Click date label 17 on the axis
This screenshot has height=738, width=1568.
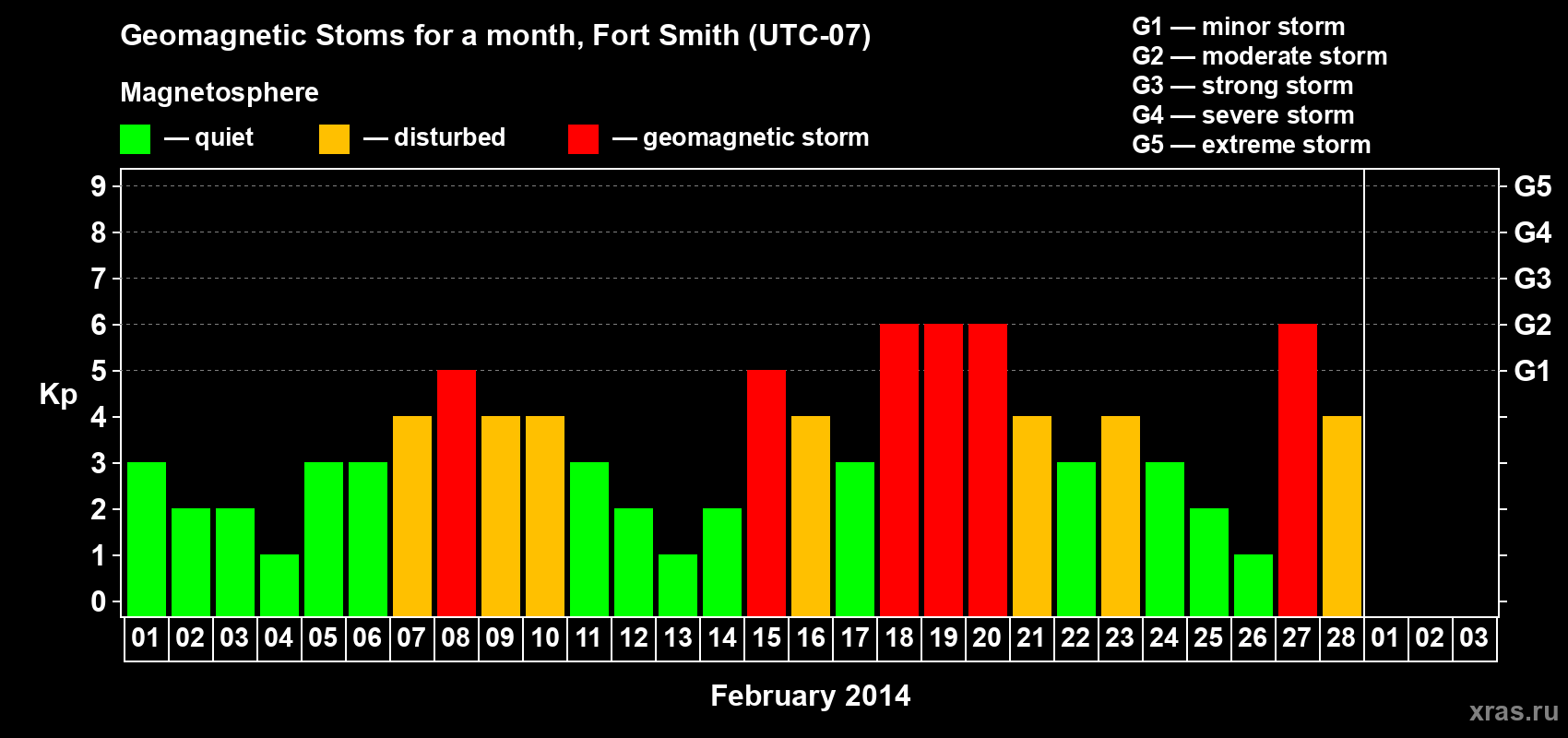tap(855, 638)
